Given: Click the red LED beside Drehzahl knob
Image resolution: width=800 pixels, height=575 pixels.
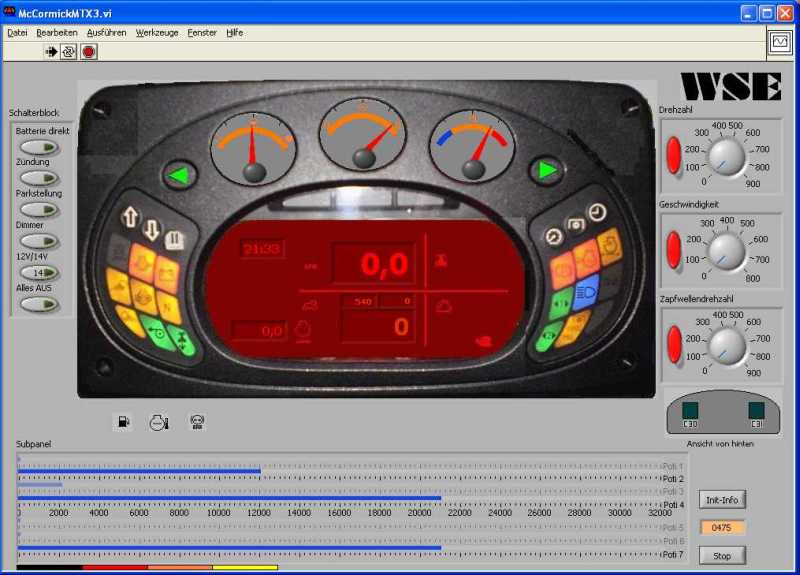Looking at the screenshot, I should pyautogui.click(x=674, y=155).
